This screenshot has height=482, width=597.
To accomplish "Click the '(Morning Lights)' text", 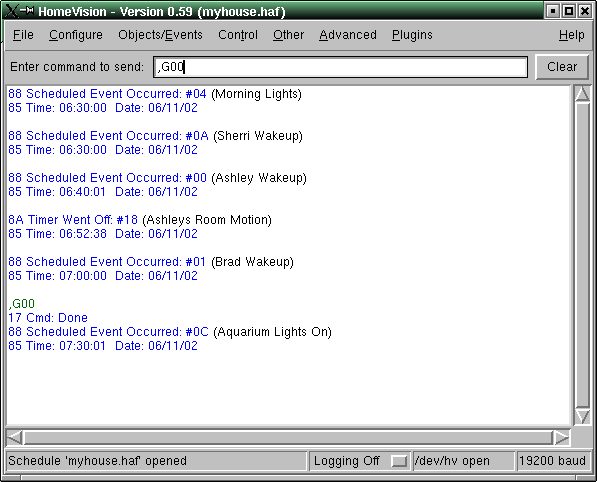I will point(256,94).
